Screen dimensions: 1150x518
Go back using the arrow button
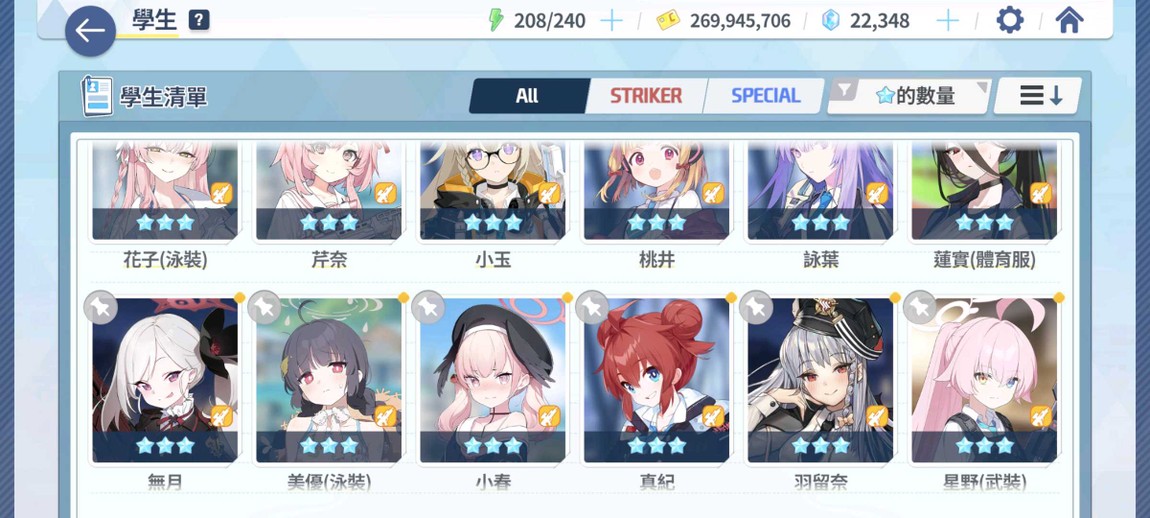tap(90, 31)
